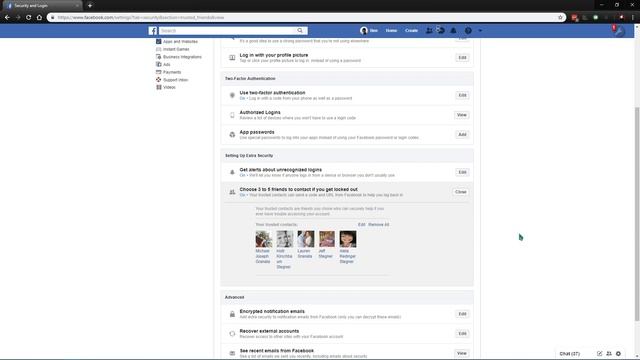Click new message compose icon in chat bar
Screen dimensions: 640x360
pyautogui.click(x=599, y=354)
